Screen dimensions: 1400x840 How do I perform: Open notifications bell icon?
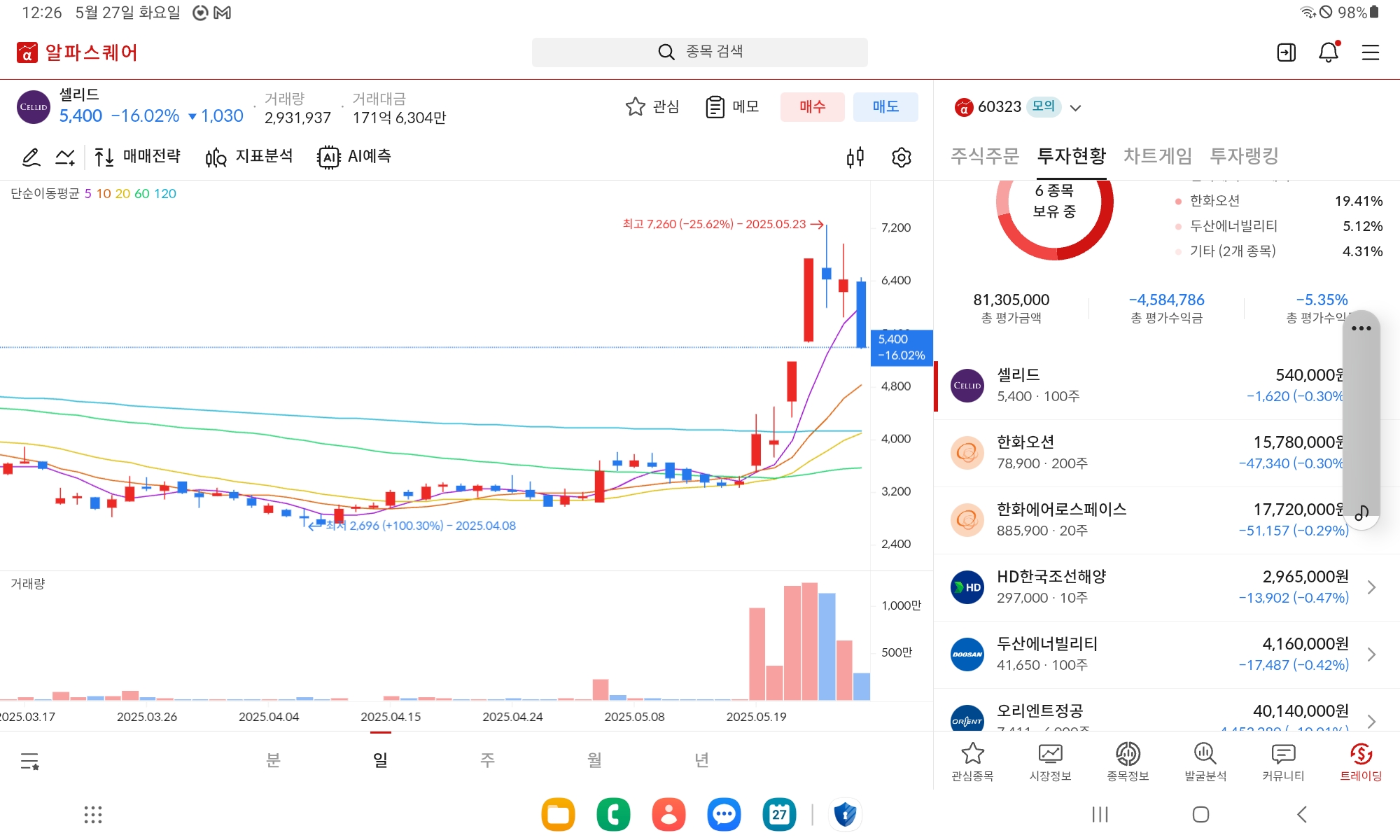(1328, 52)
